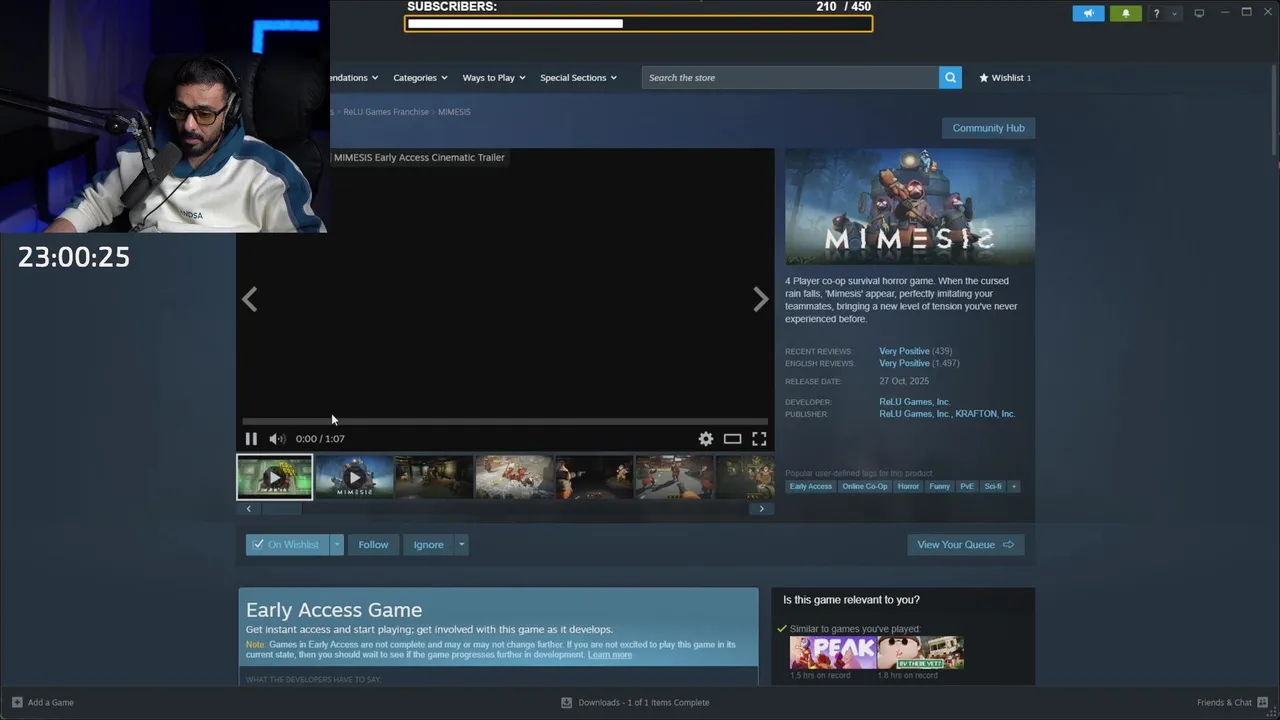Open Very Positive recent reviews link
Screen dimensions: 1280x720
(x=904, y=351)
